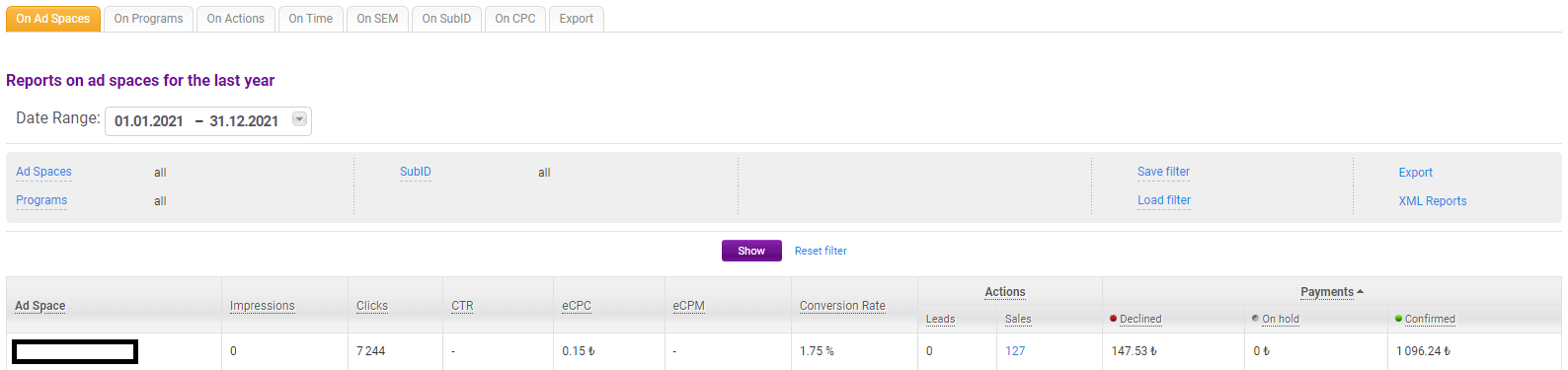Click the Reset filter link

click(821, 251)
